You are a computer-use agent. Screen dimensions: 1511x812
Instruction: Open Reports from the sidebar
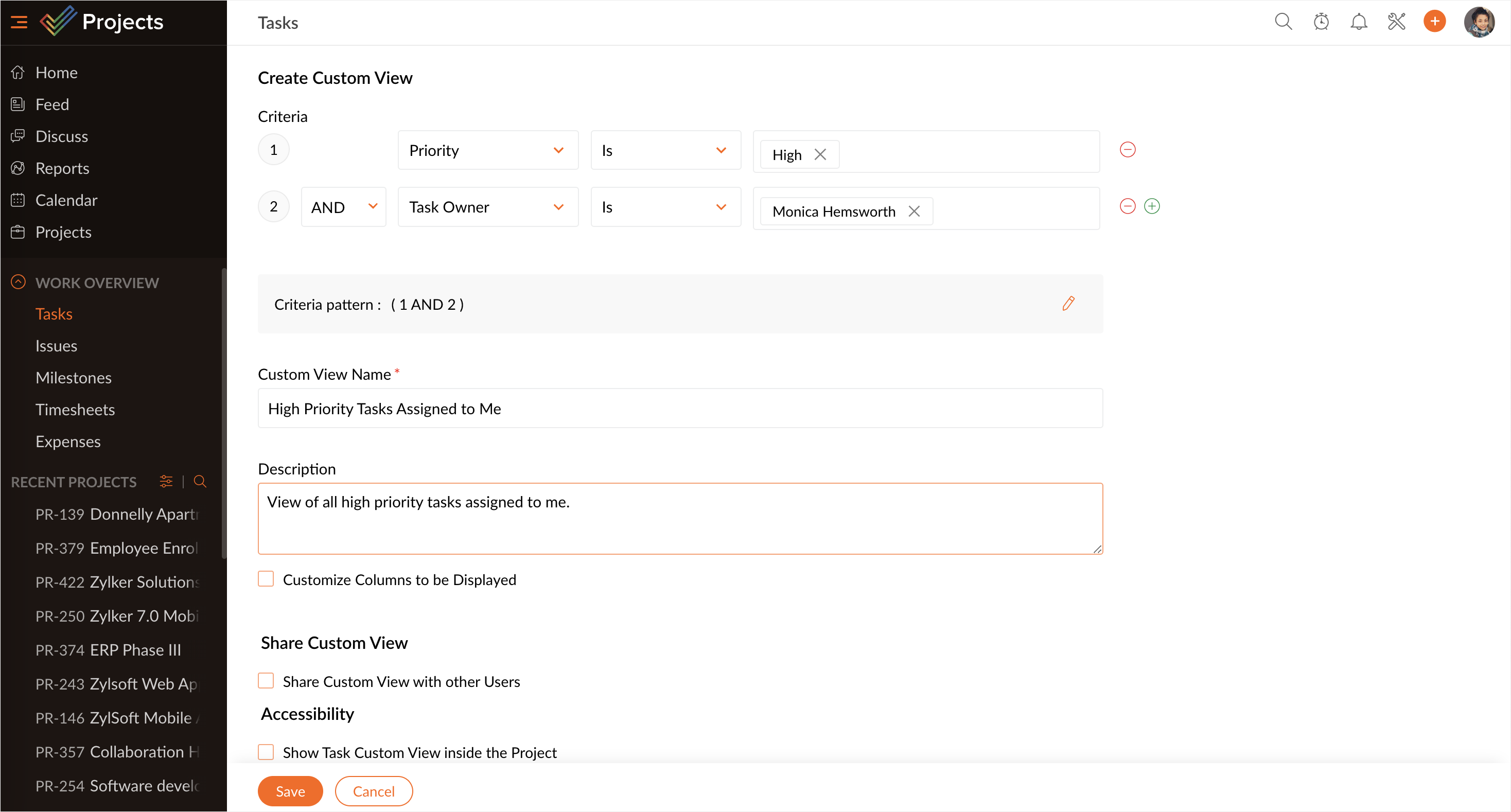62,168
